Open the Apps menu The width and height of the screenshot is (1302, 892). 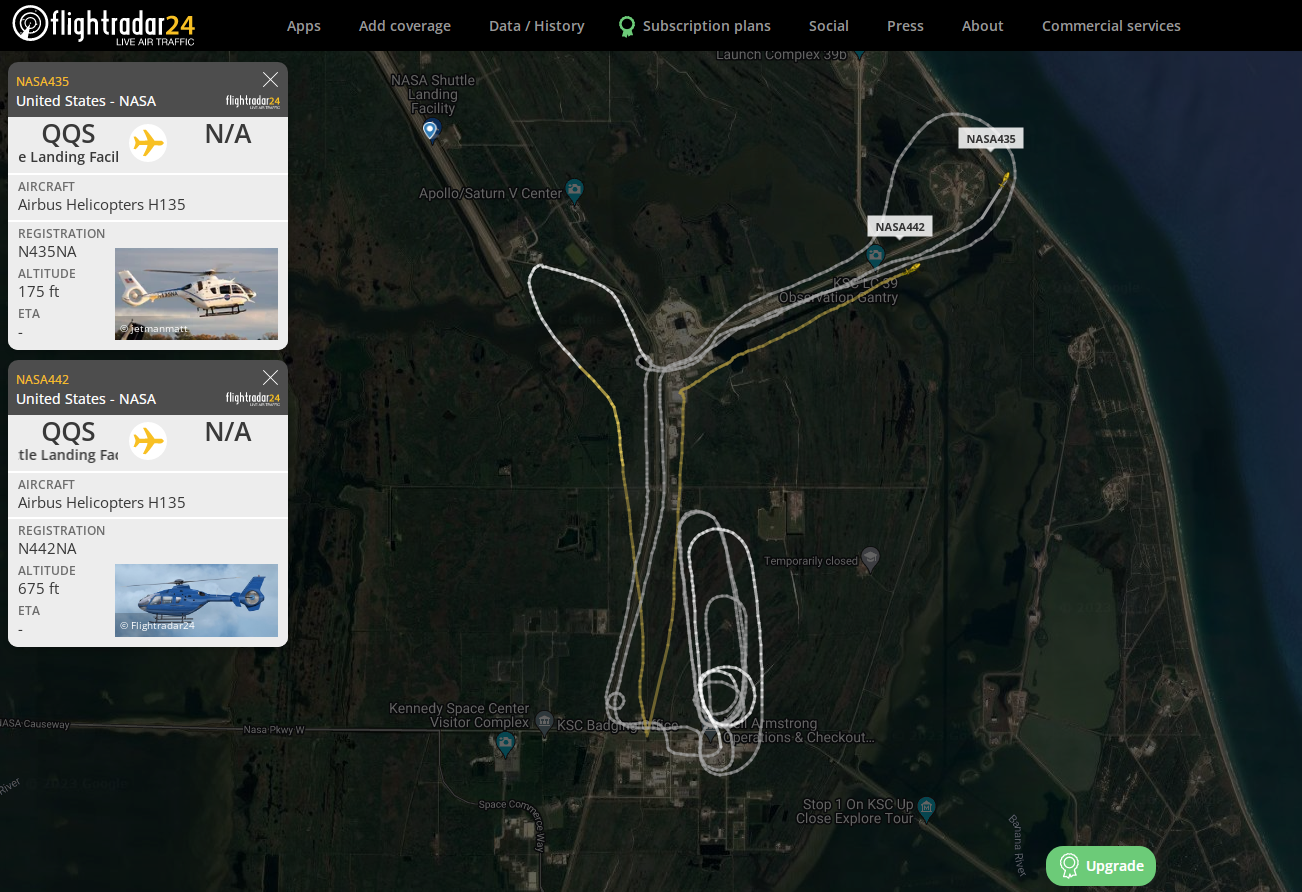point(304,26)
